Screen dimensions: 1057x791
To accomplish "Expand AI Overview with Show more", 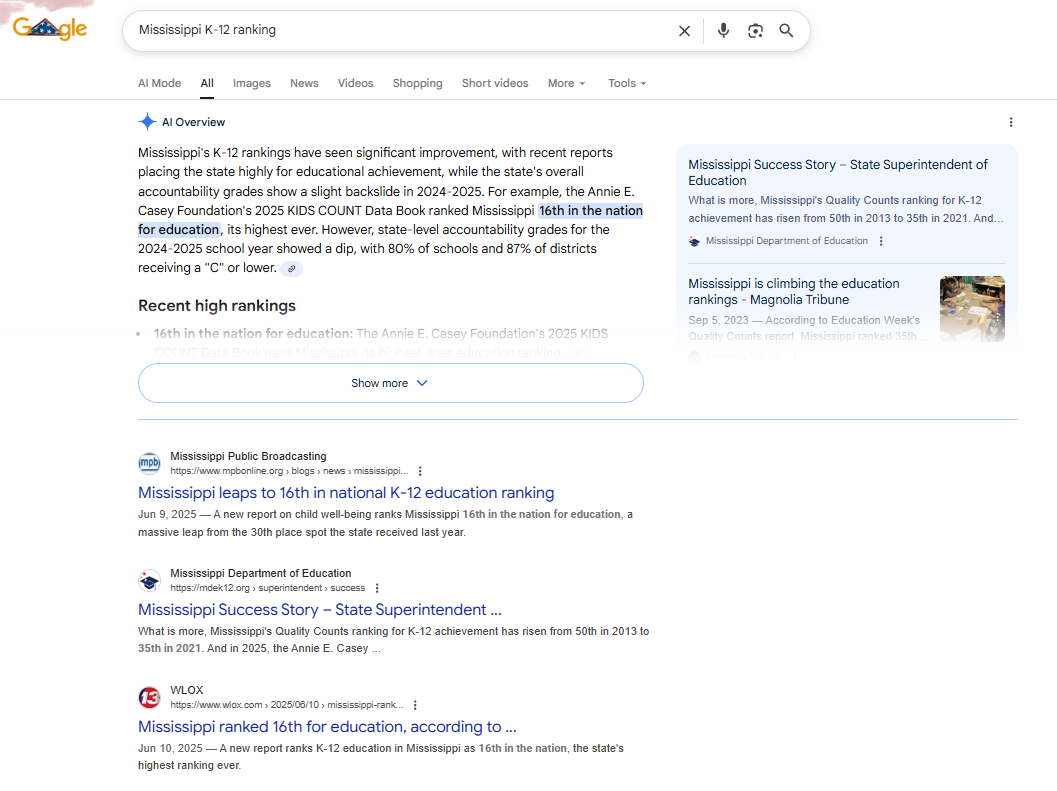I will click(x=390, y=383).
